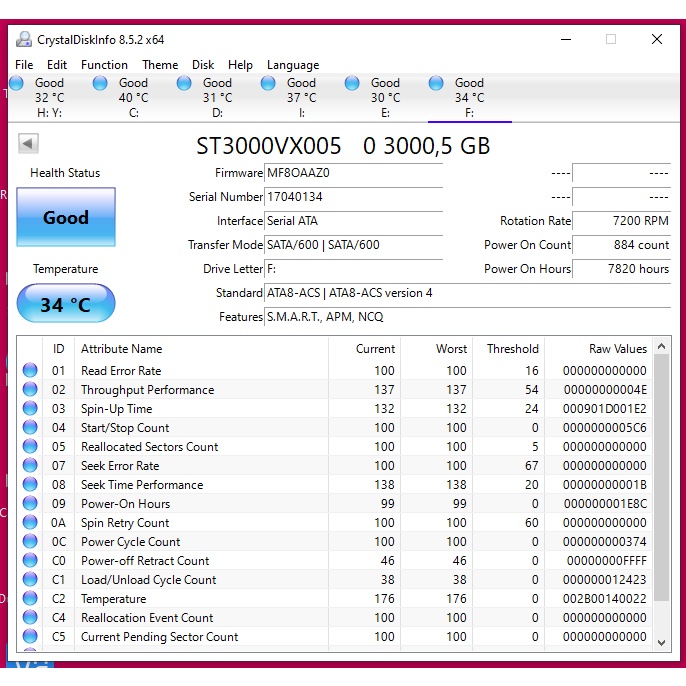Click the attribute list scroll down arrow
The height and width of the screenshot is (686, 686).
pos(662,643)
